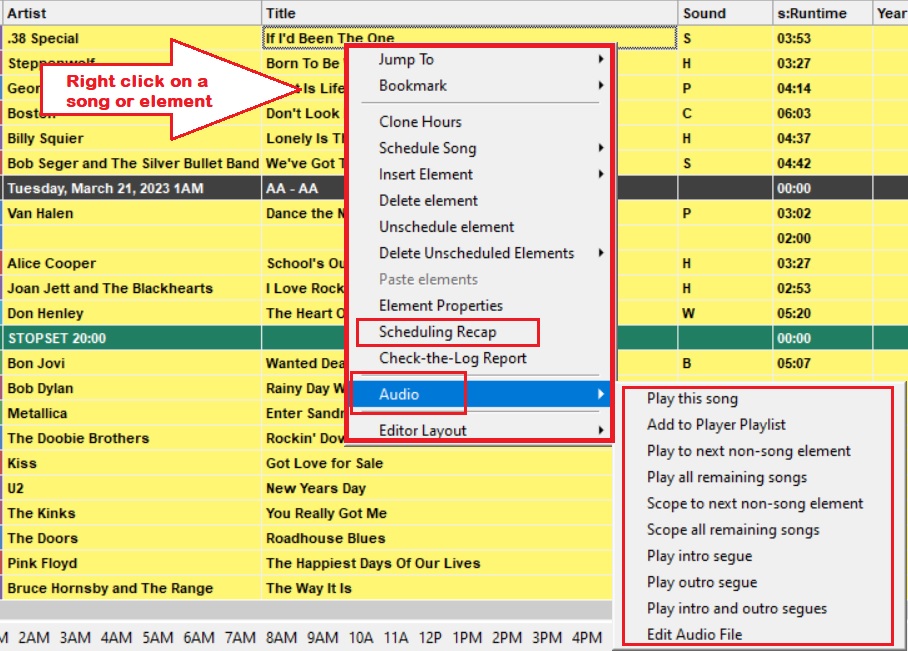
Task: Open the Check-the-Log Report
Action: click(452, 358)
